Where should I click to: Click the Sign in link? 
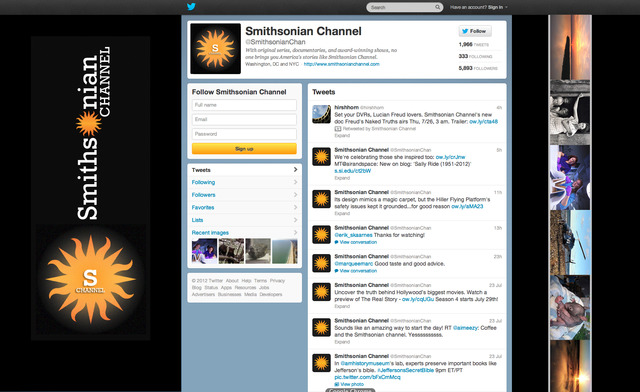coord(495,7)
